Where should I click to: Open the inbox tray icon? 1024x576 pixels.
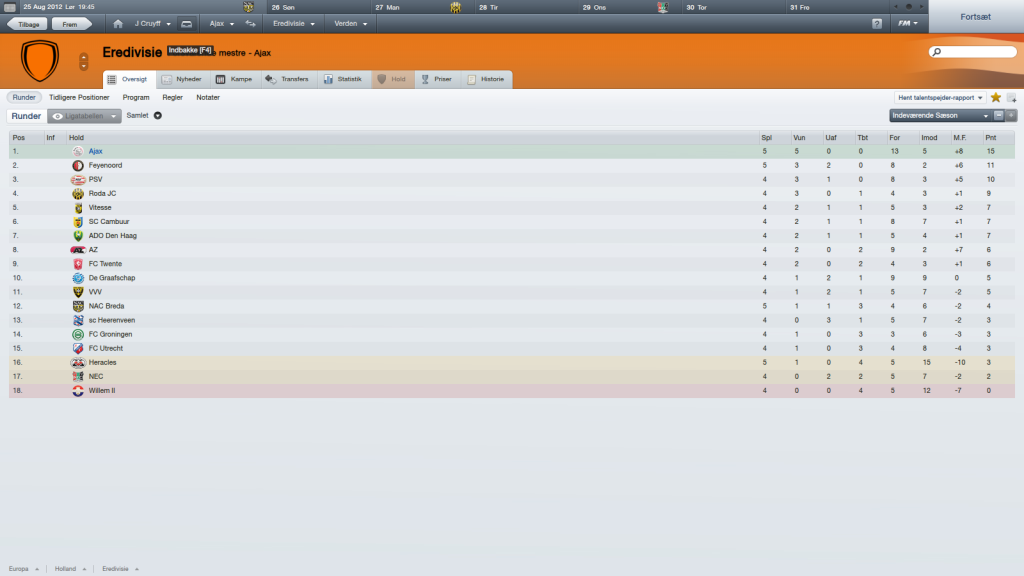click(187, 24)
